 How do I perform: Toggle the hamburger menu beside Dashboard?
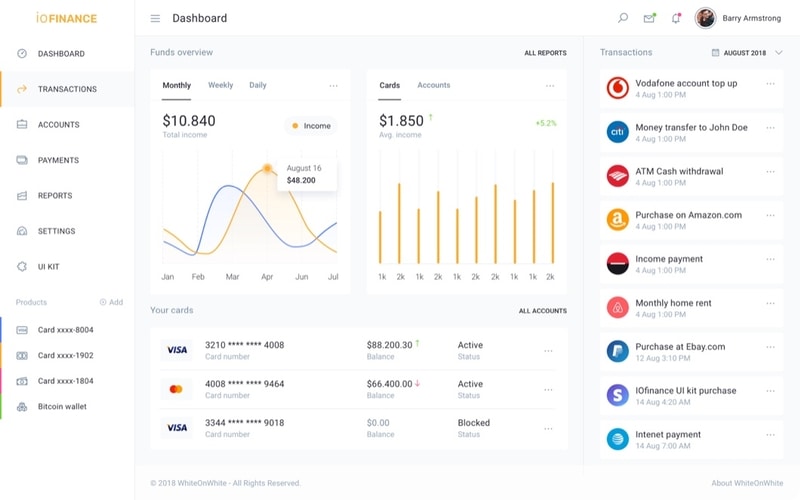click(155, 18)
